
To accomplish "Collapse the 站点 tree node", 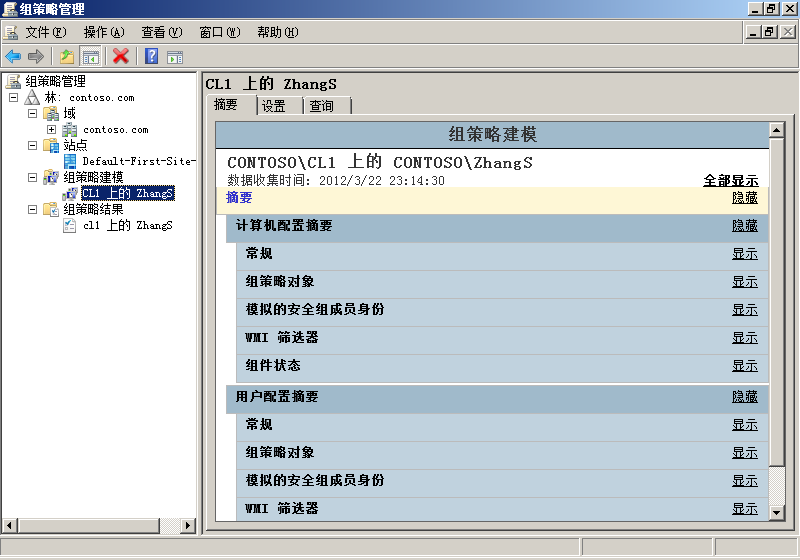I will point(33,145).
